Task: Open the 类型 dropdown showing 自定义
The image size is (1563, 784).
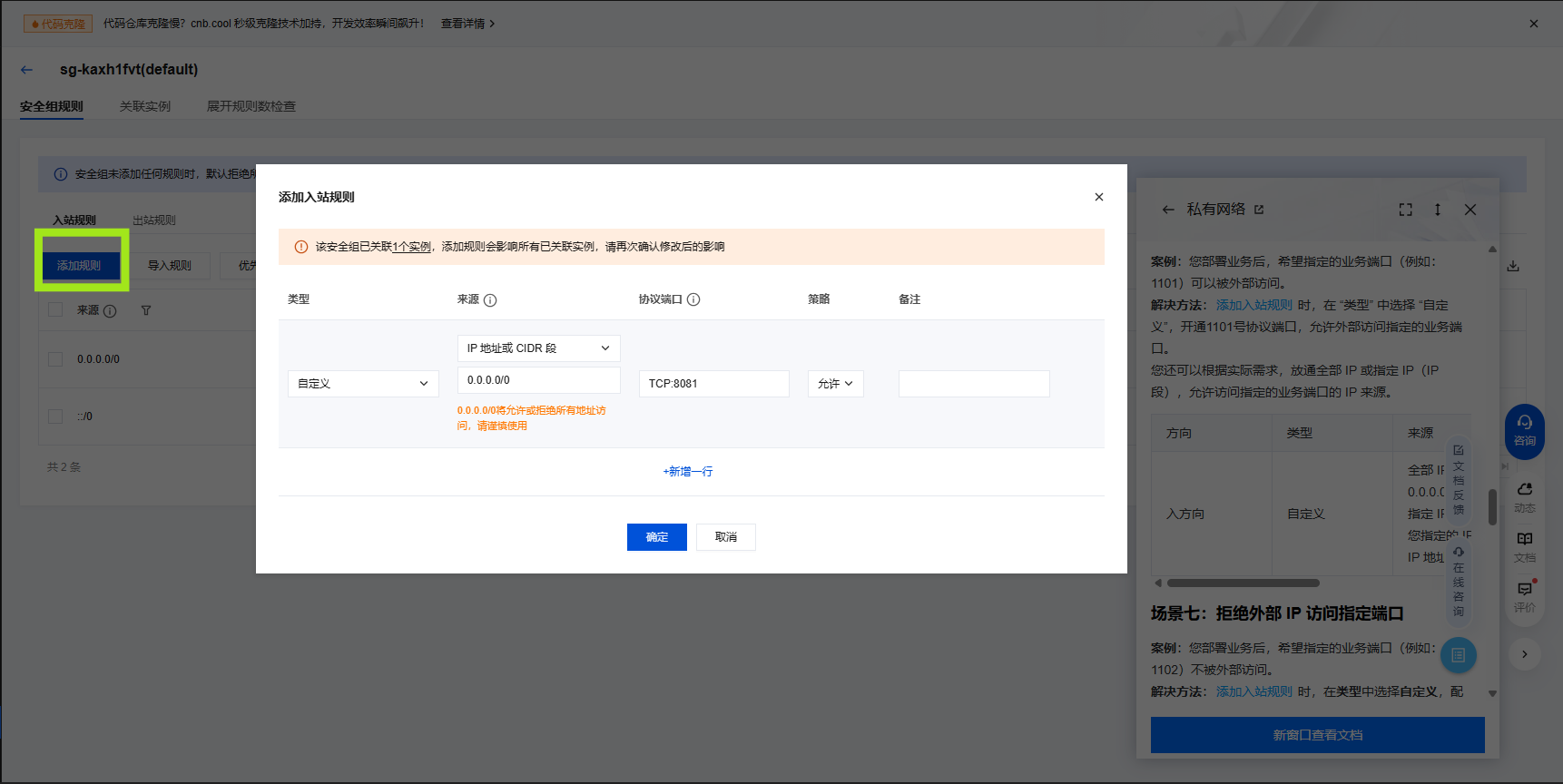Action: click(363, 384)
